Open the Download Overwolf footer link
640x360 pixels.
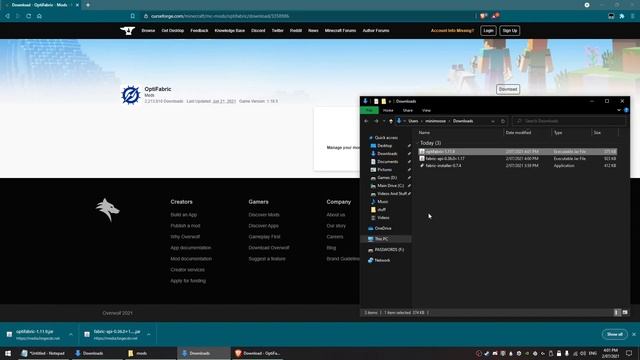coord(269,248)
